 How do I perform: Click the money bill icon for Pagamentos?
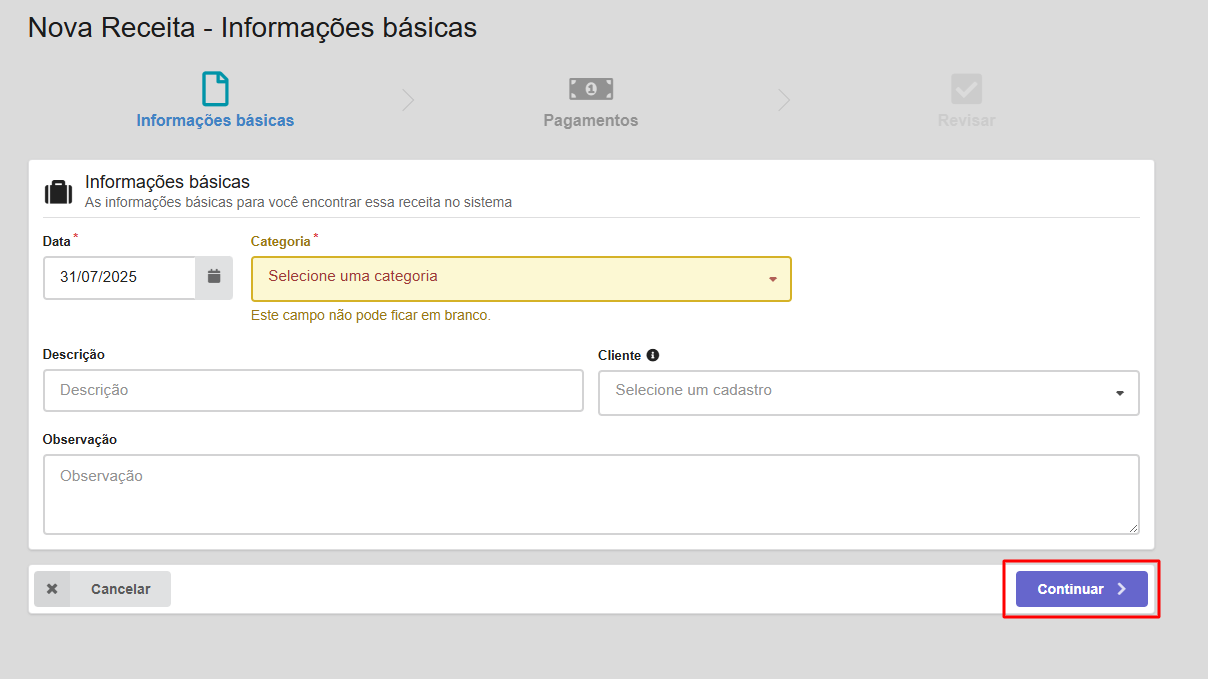coord(591,89)
